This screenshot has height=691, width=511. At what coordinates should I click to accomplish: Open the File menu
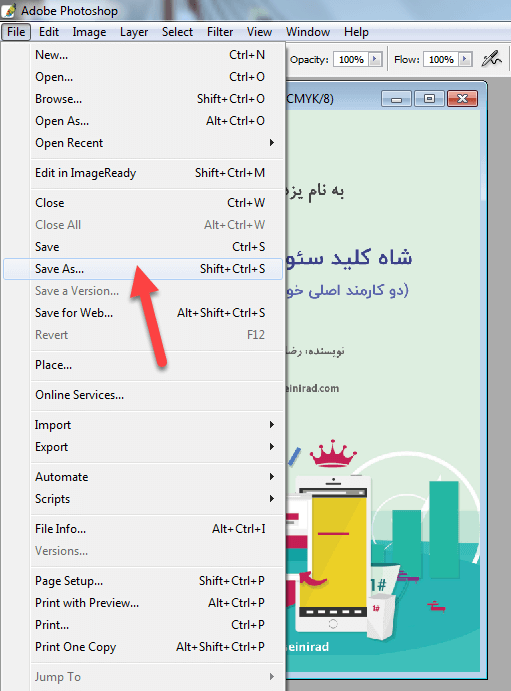click(x=16, y=32)
